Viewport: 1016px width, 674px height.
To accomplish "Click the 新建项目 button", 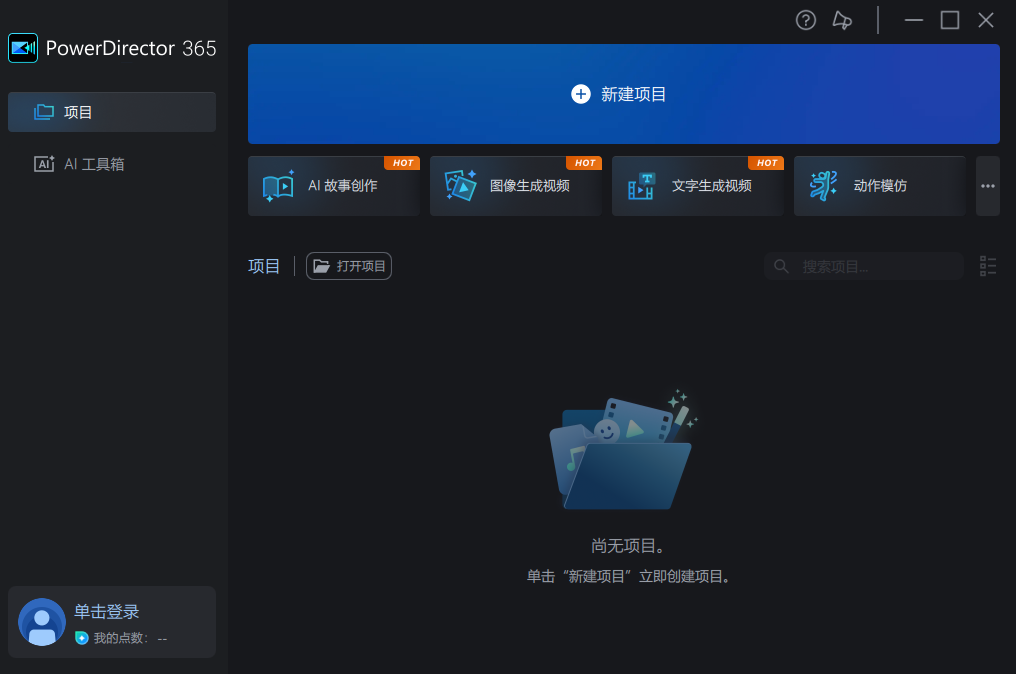I will (623, 93).
